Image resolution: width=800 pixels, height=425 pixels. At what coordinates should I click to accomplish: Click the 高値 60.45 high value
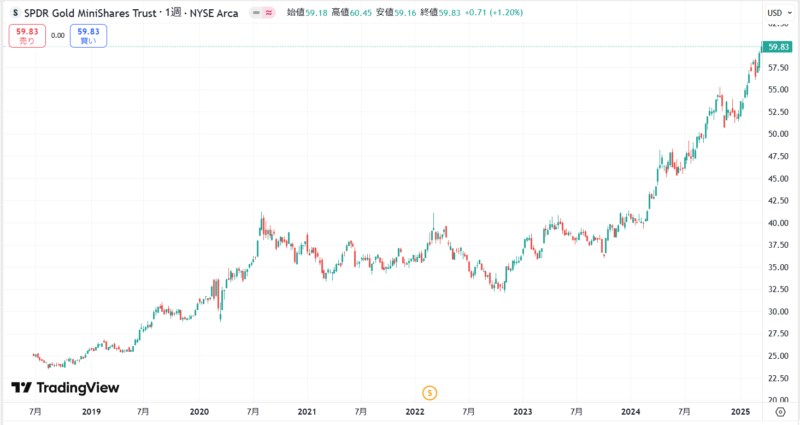click(352, 13)
